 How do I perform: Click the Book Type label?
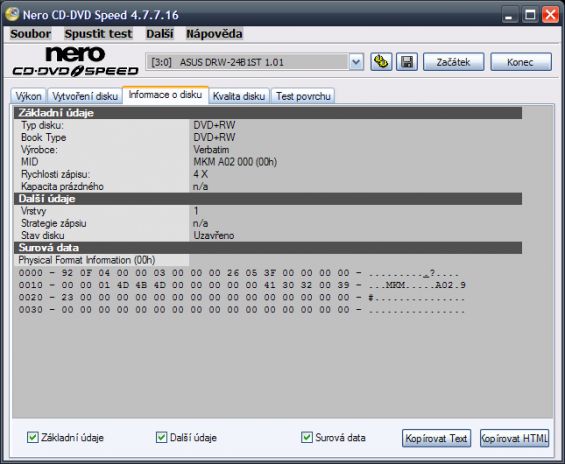44,138
